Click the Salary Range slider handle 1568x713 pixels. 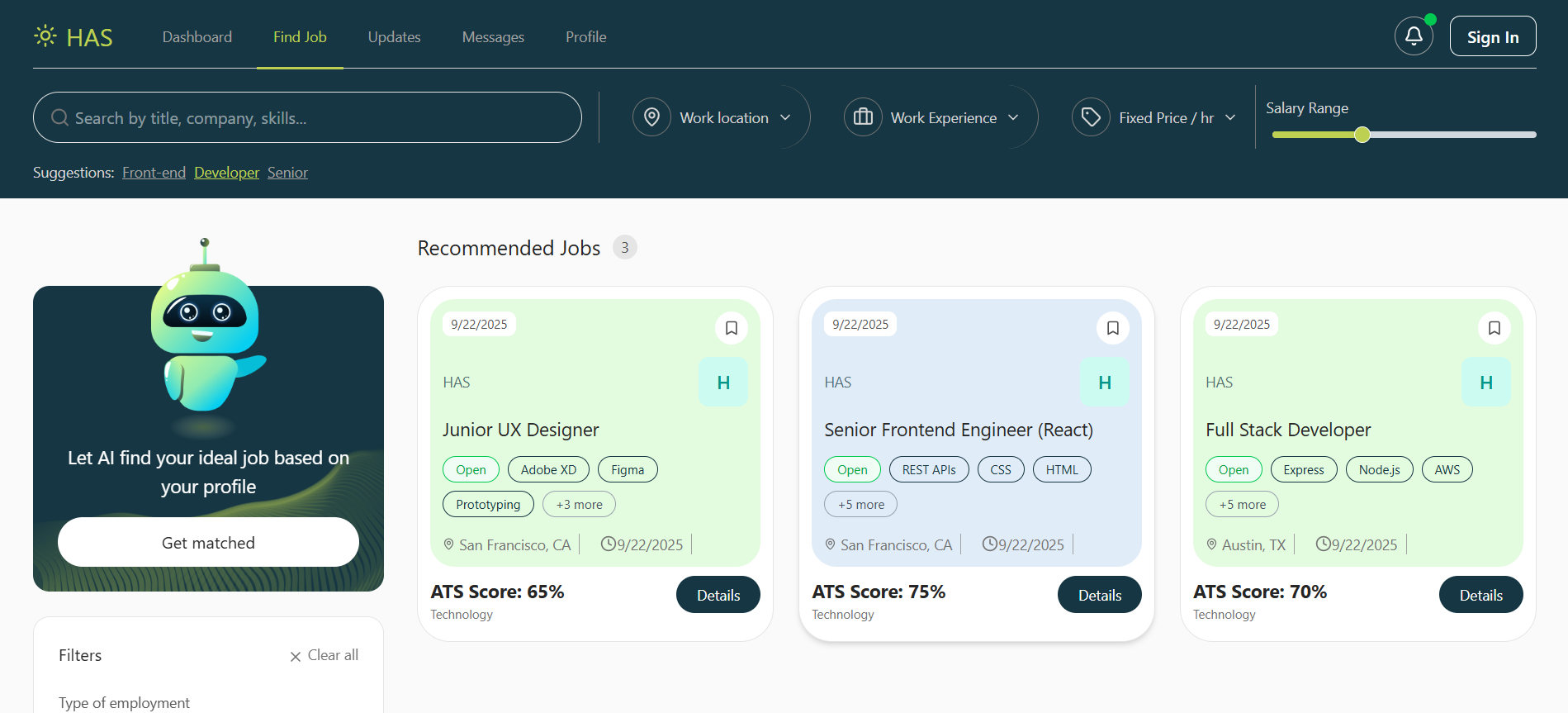tap(1362, 135)
